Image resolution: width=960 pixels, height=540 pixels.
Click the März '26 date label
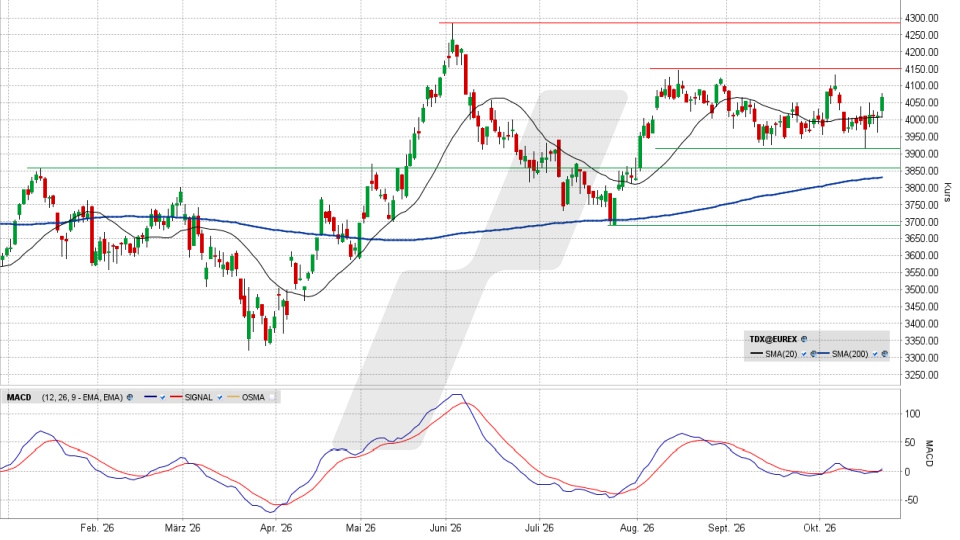click(x=182, y=528)
